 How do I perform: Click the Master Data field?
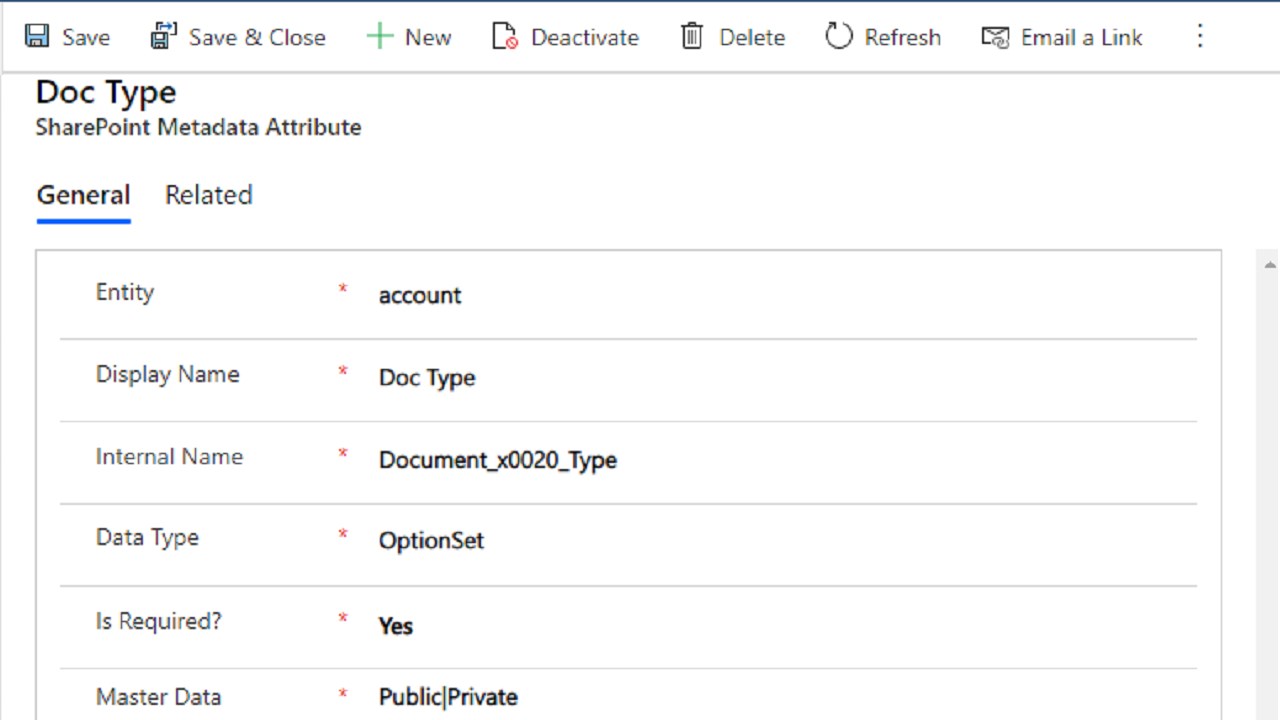click(448, 697)
